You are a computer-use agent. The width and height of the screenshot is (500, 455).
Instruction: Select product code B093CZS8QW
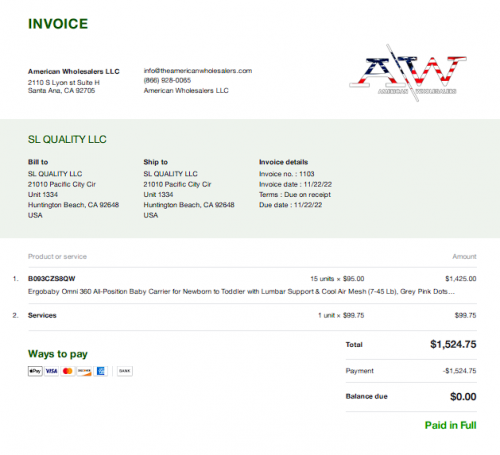tap(52, 279)
